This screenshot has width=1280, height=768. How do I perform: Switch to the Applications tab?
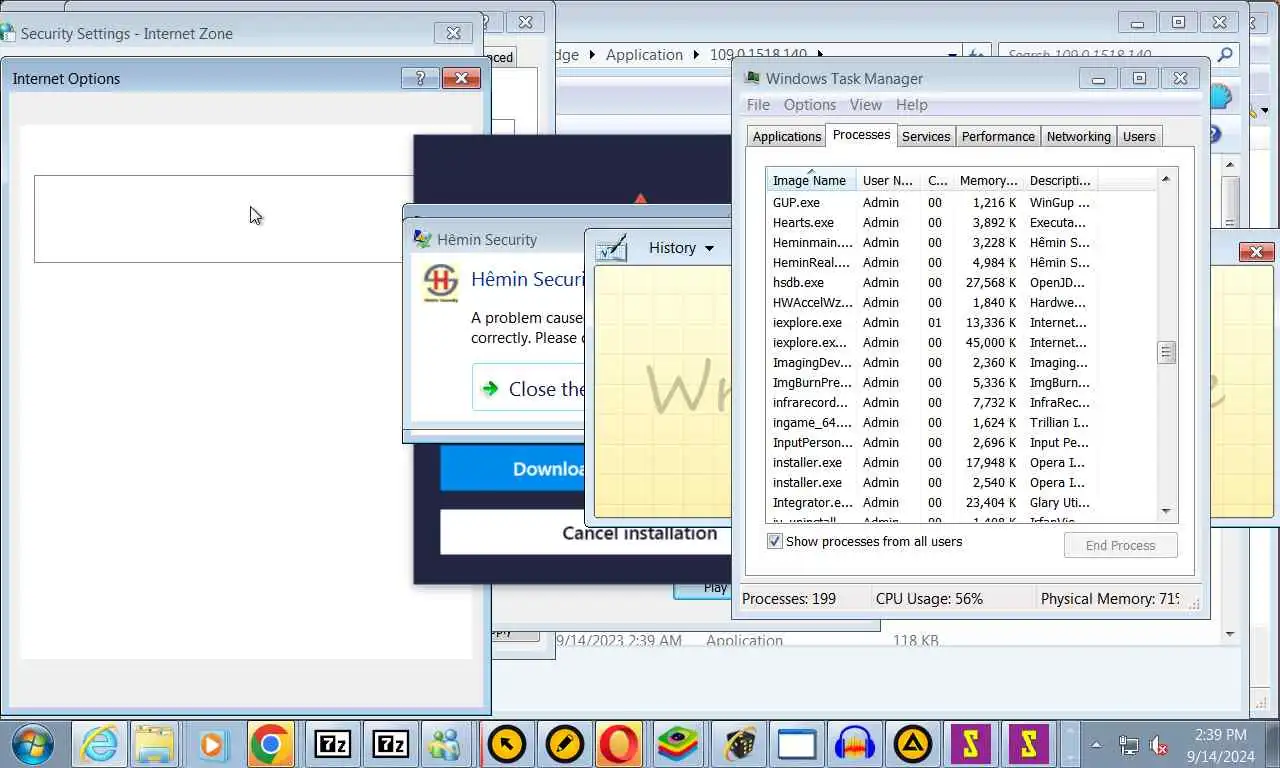(x=787, y=137)
